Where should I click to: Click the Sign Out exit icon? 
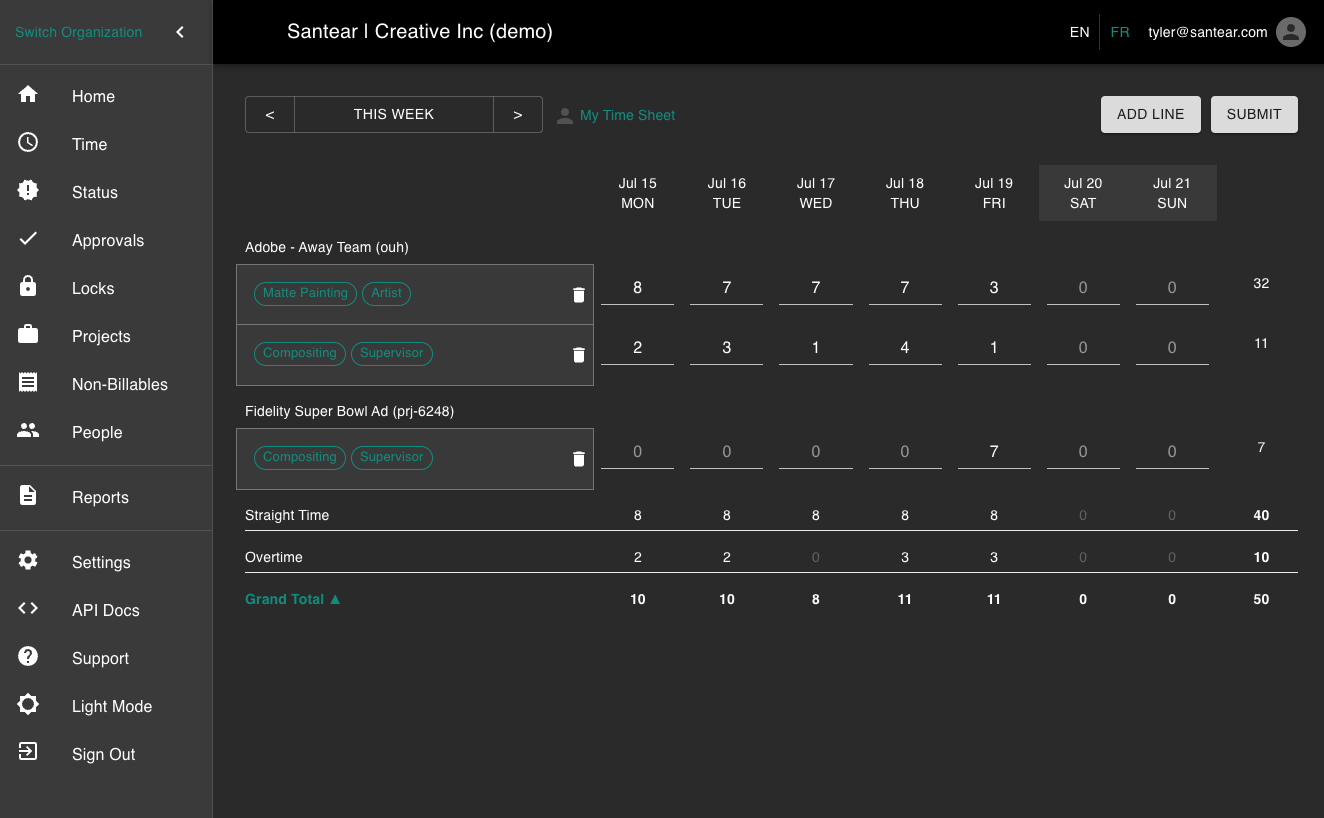pos(28,751)
